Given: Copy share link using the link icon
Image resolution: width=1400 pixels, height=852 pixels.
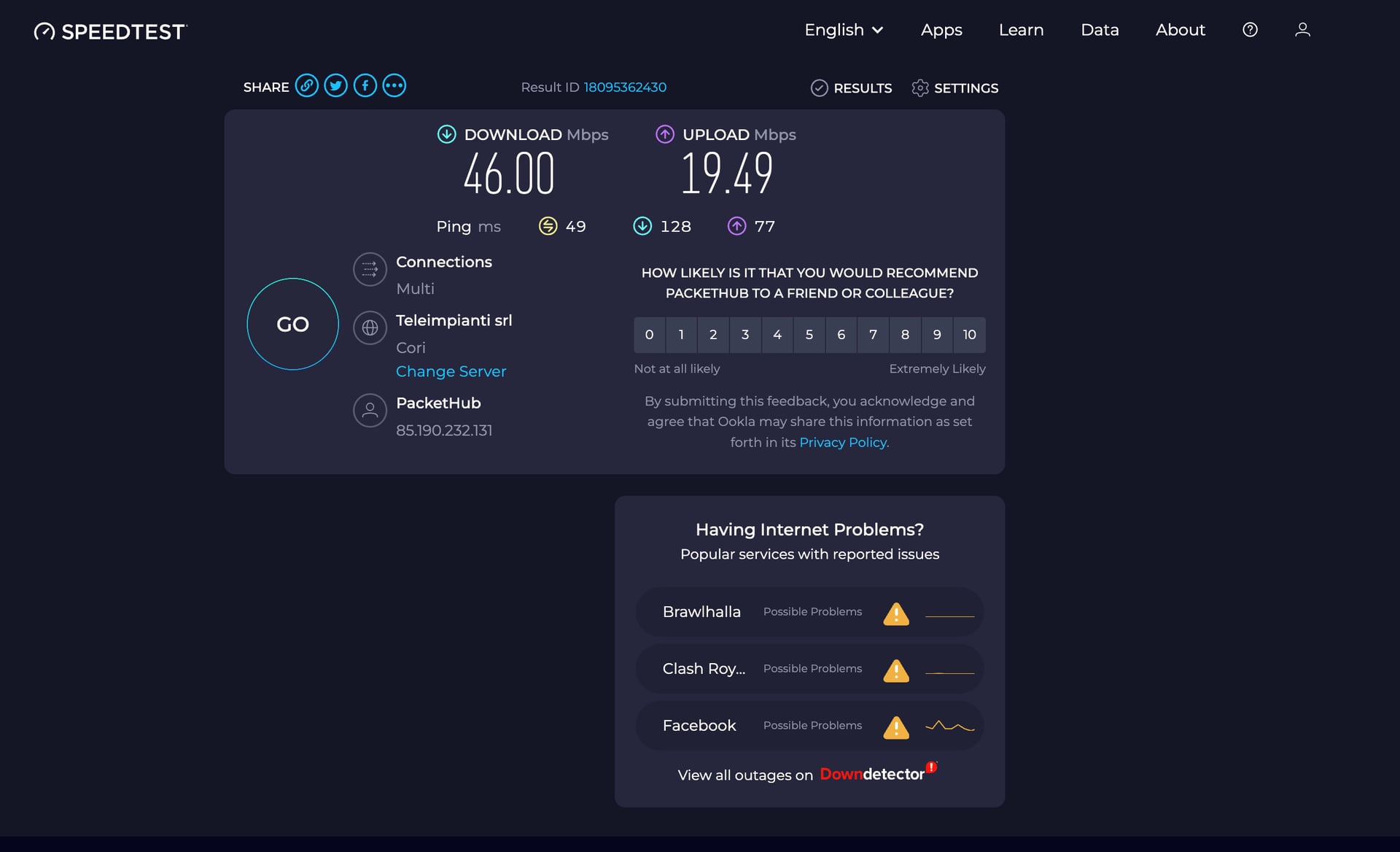Looking at the screenshot, I should [x=307, y=86].
